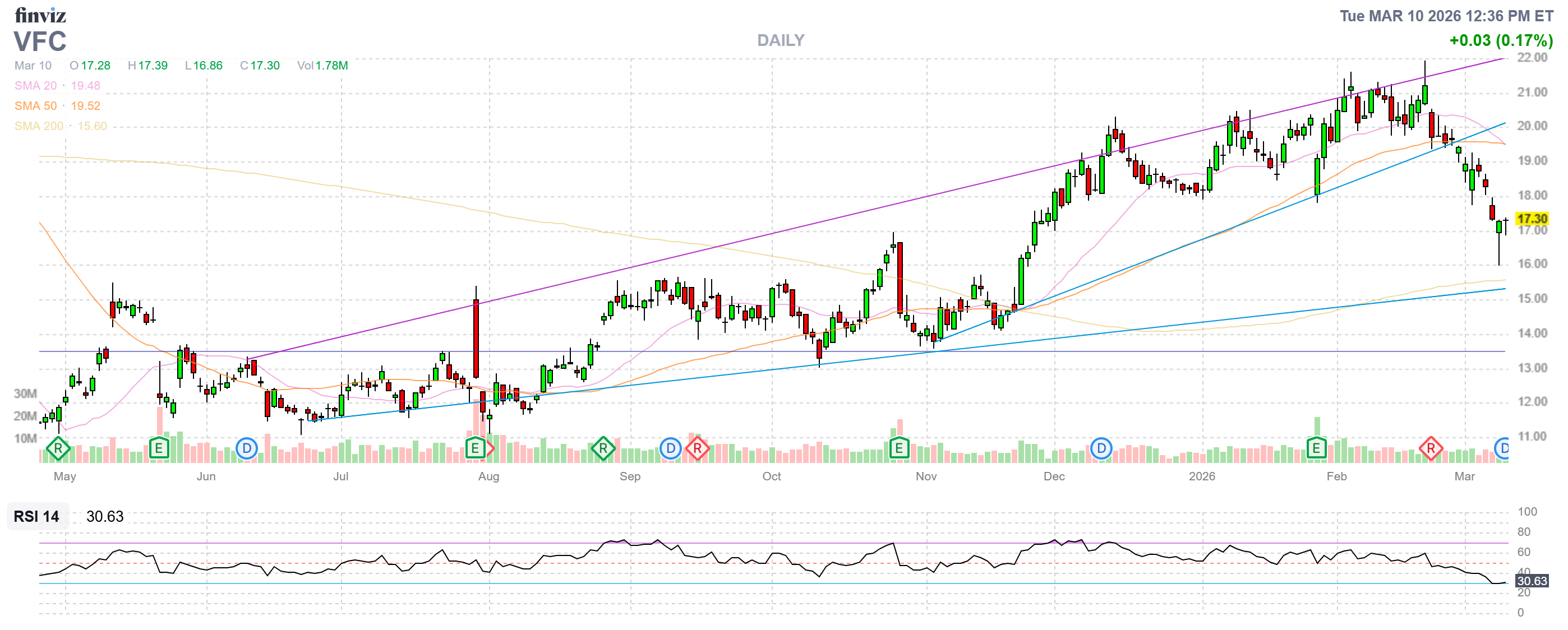This screenshot has width=1568, height=630.
Task: Select the SMA 50 indicator label
Action: [x=35, y=106]
